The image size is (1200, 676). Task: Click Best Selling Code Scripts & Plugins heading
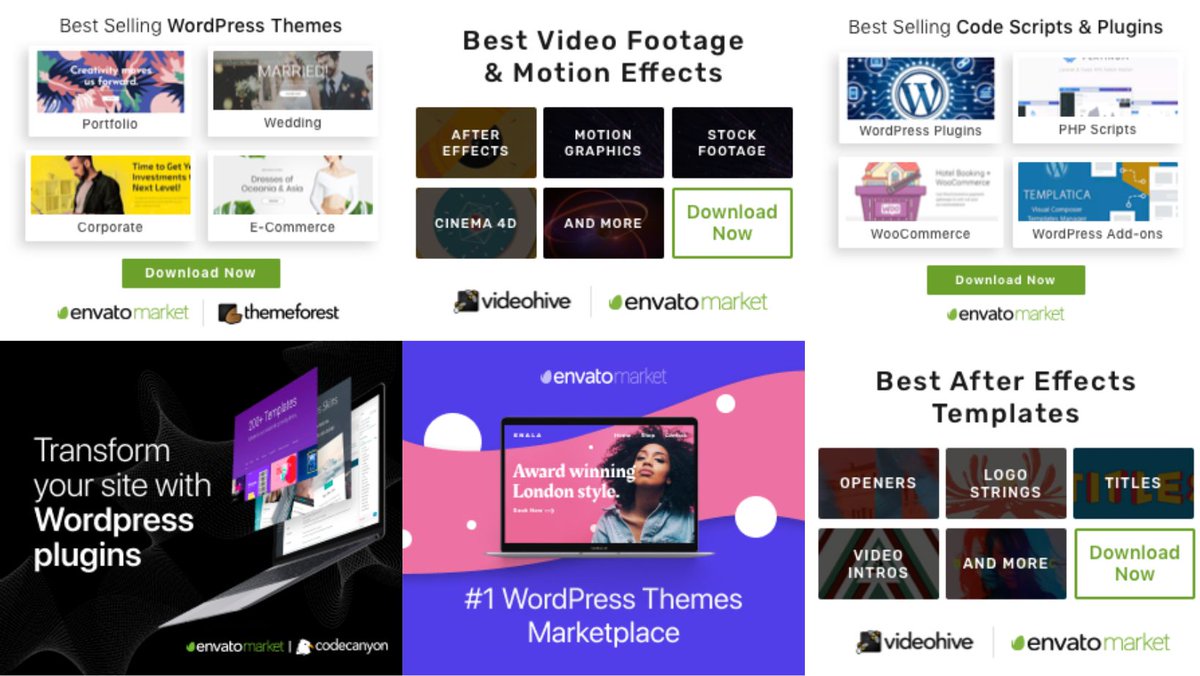1005,27
